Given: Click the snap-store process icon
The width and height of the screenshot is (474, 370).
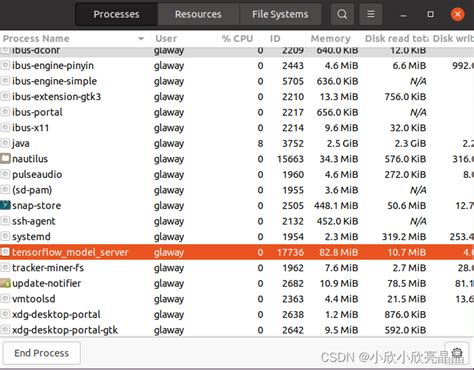Looking at the screenshot, I should [x=5, y=205].
